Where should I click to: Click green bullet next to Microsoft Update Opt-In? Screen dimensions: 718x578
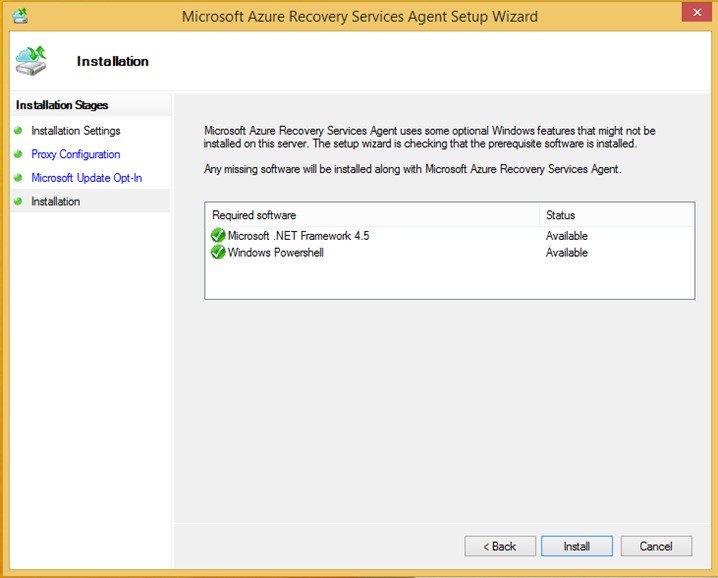[18, 177]
